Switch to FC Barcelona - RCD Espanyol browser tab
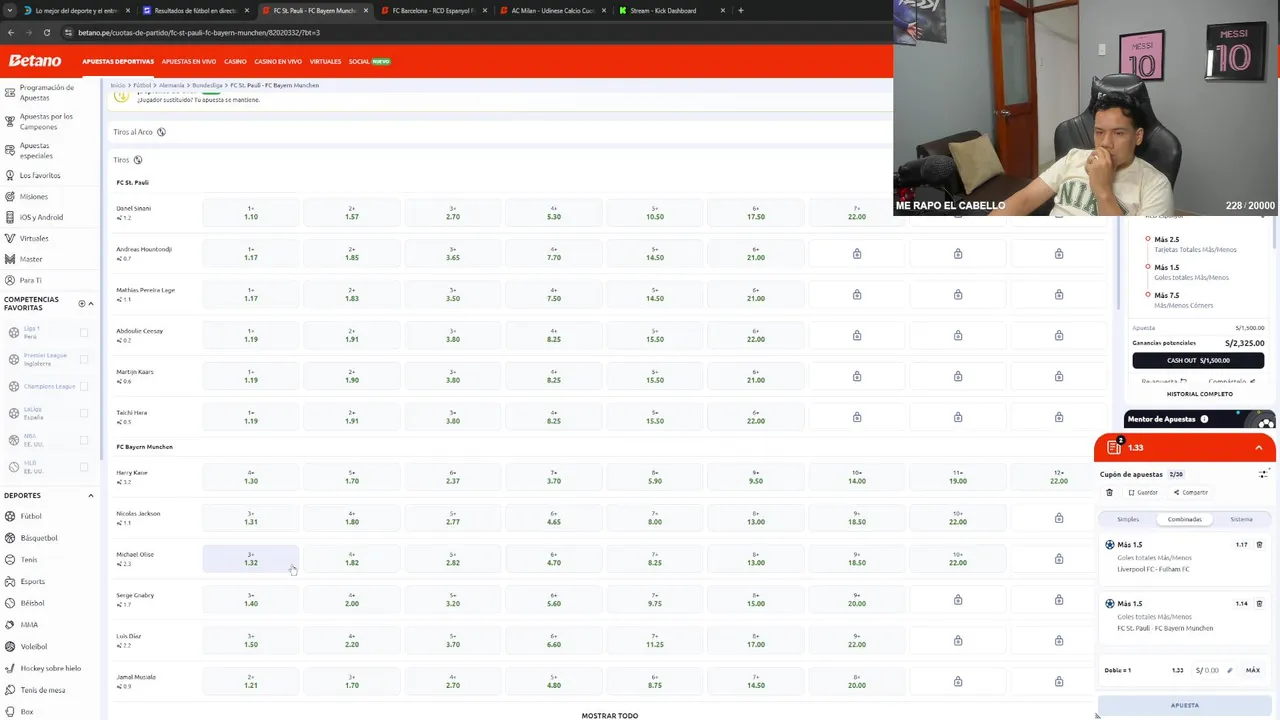Screen dimensions: 1280x720 pyautogui.click(x=434, y=10)
